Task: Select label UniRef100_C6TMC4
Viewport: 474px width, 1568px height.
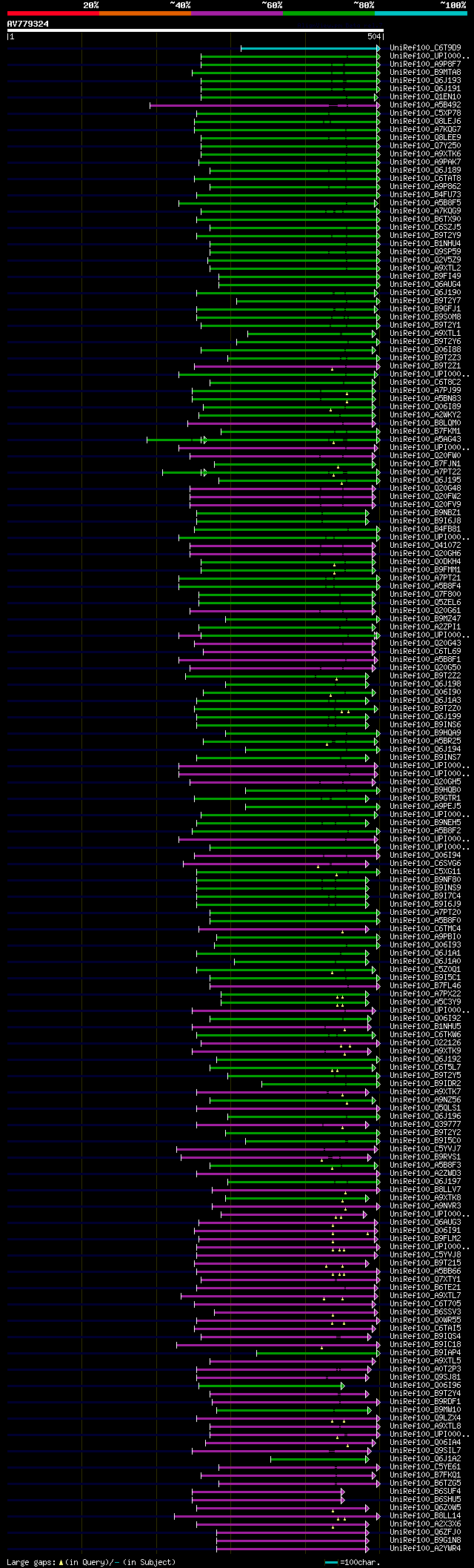Action: (425, 929)
